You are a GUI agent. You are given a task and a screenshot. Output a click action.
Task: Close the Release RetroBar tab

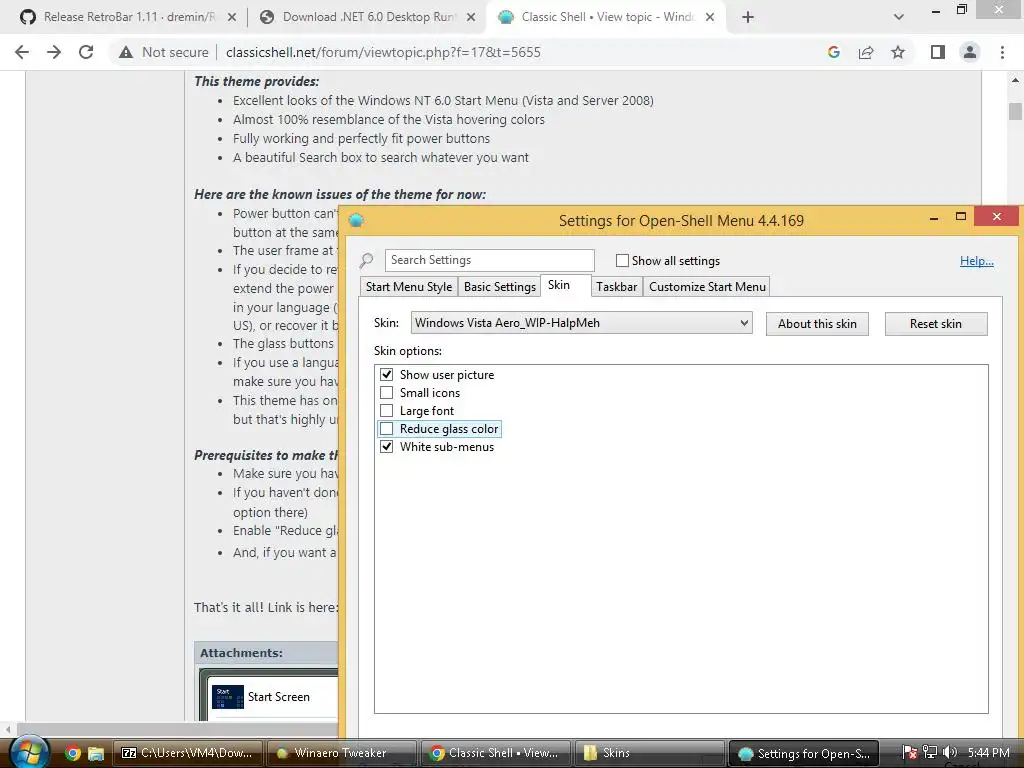pos(231,17)
